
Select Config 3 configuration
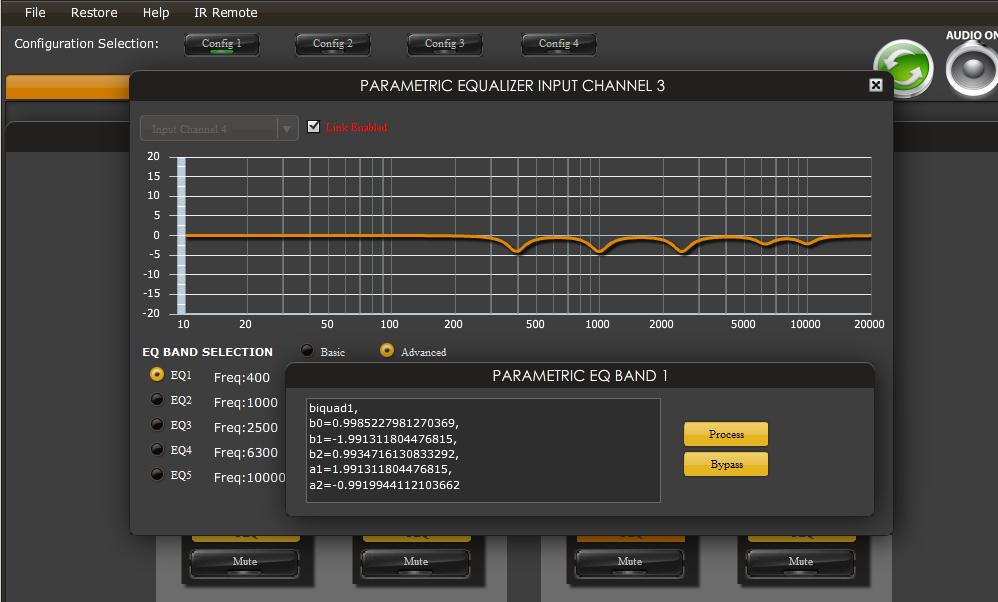tap(444, 44)
